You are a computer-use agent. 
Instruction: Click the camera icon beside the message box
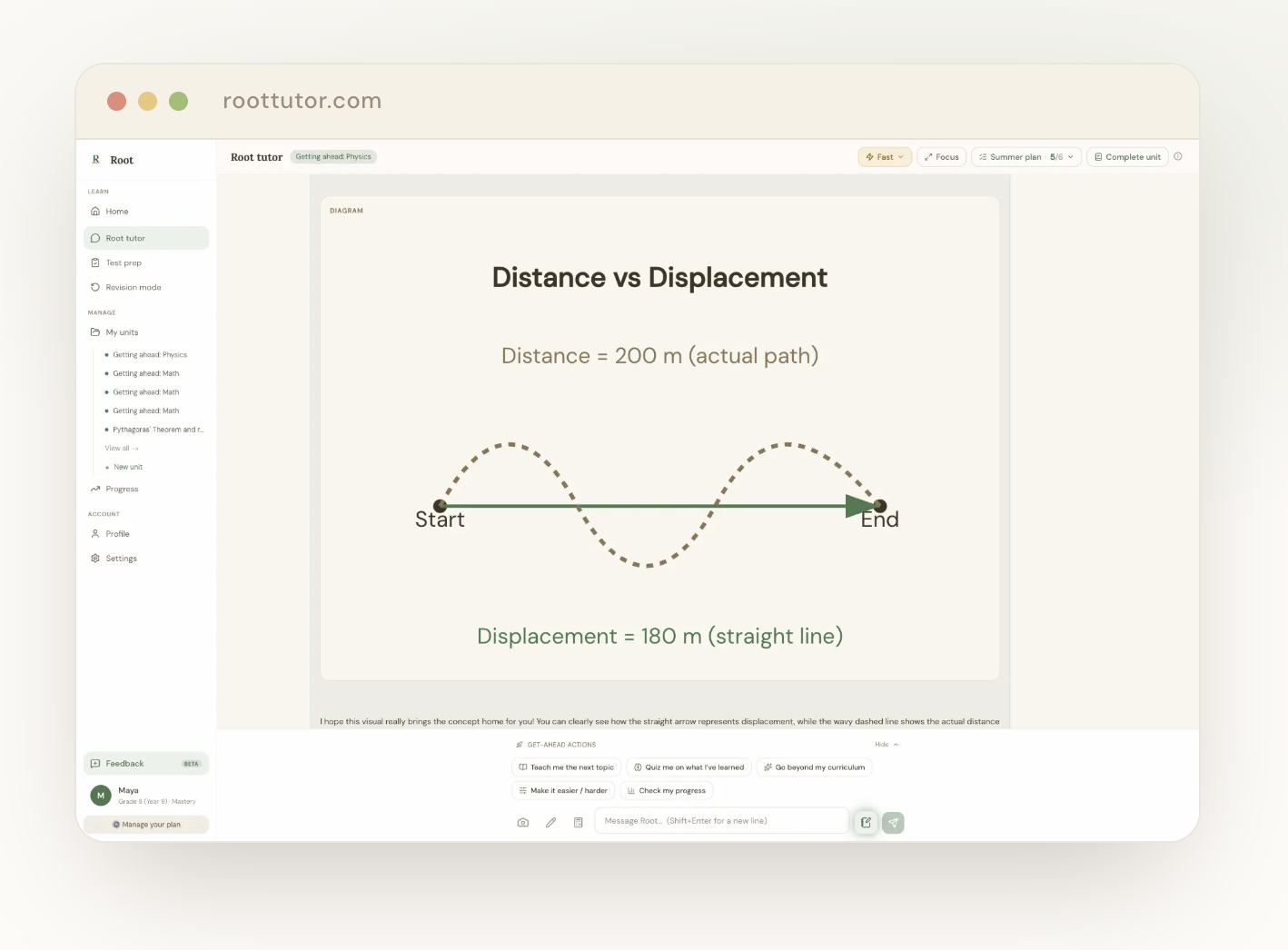coord(523,823)
